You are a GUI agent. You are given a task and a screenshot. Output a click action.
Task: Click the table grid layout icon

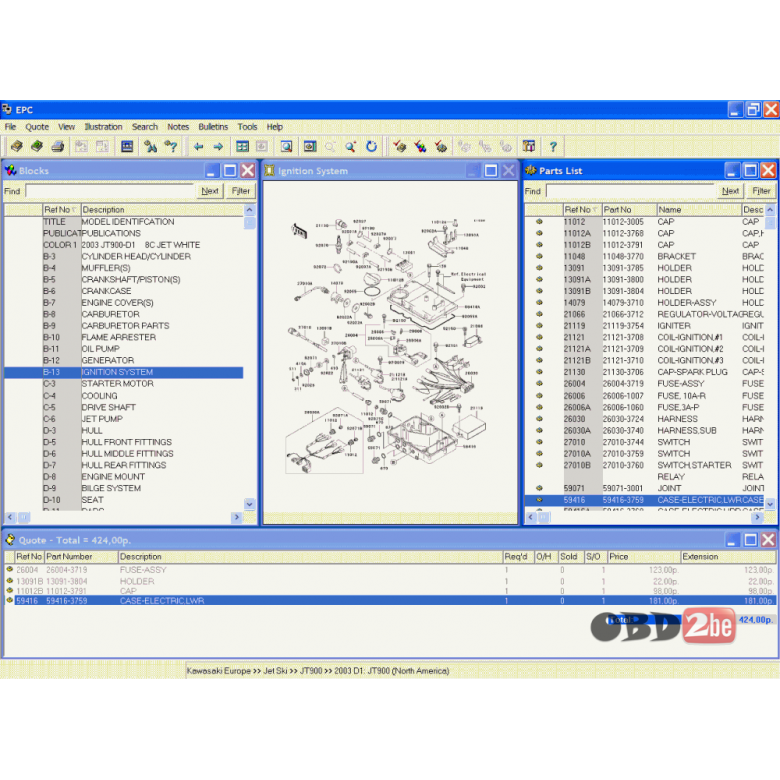242,146
